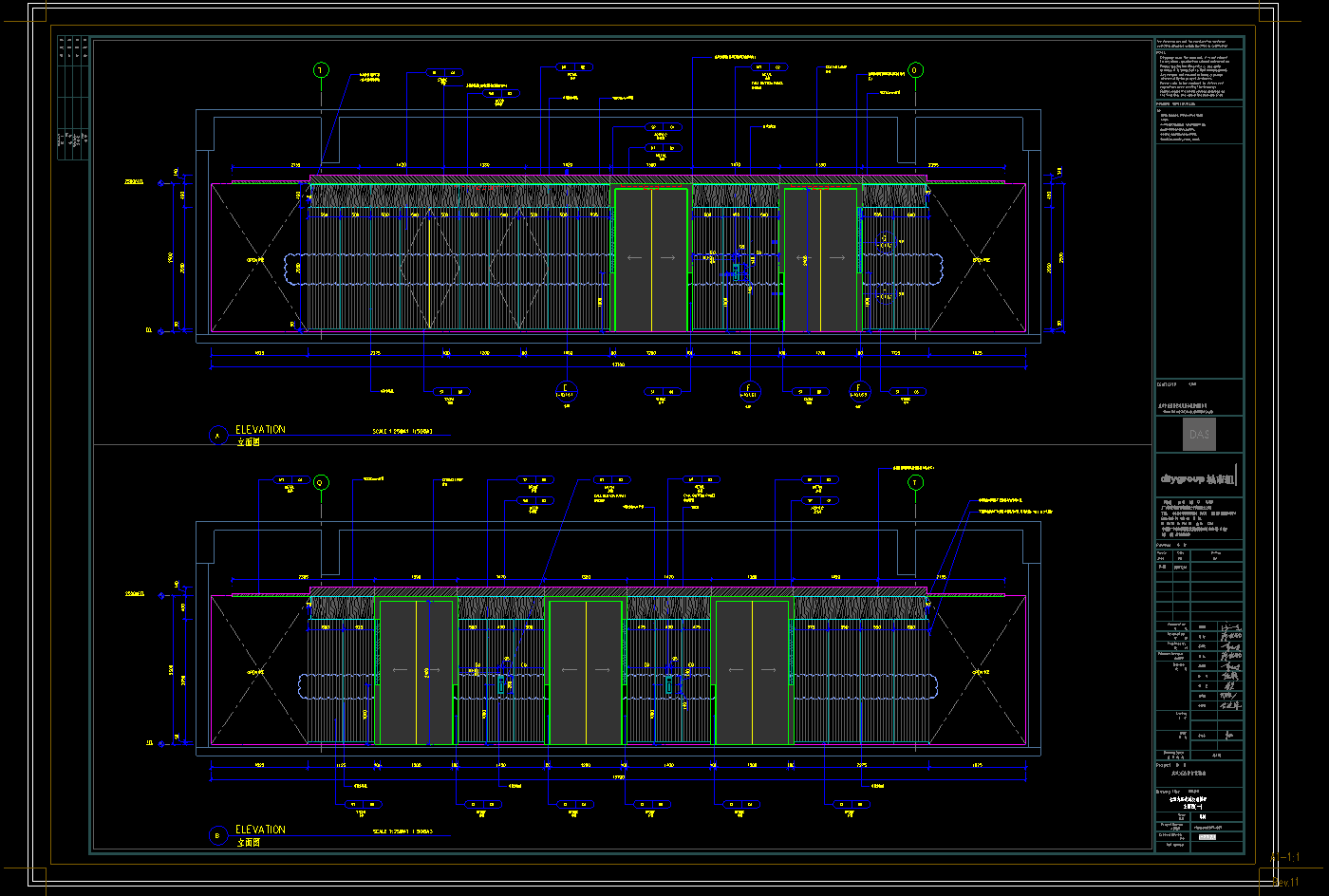Click the dtygroup company name text
The image size is (1329, 896).
1196,480
